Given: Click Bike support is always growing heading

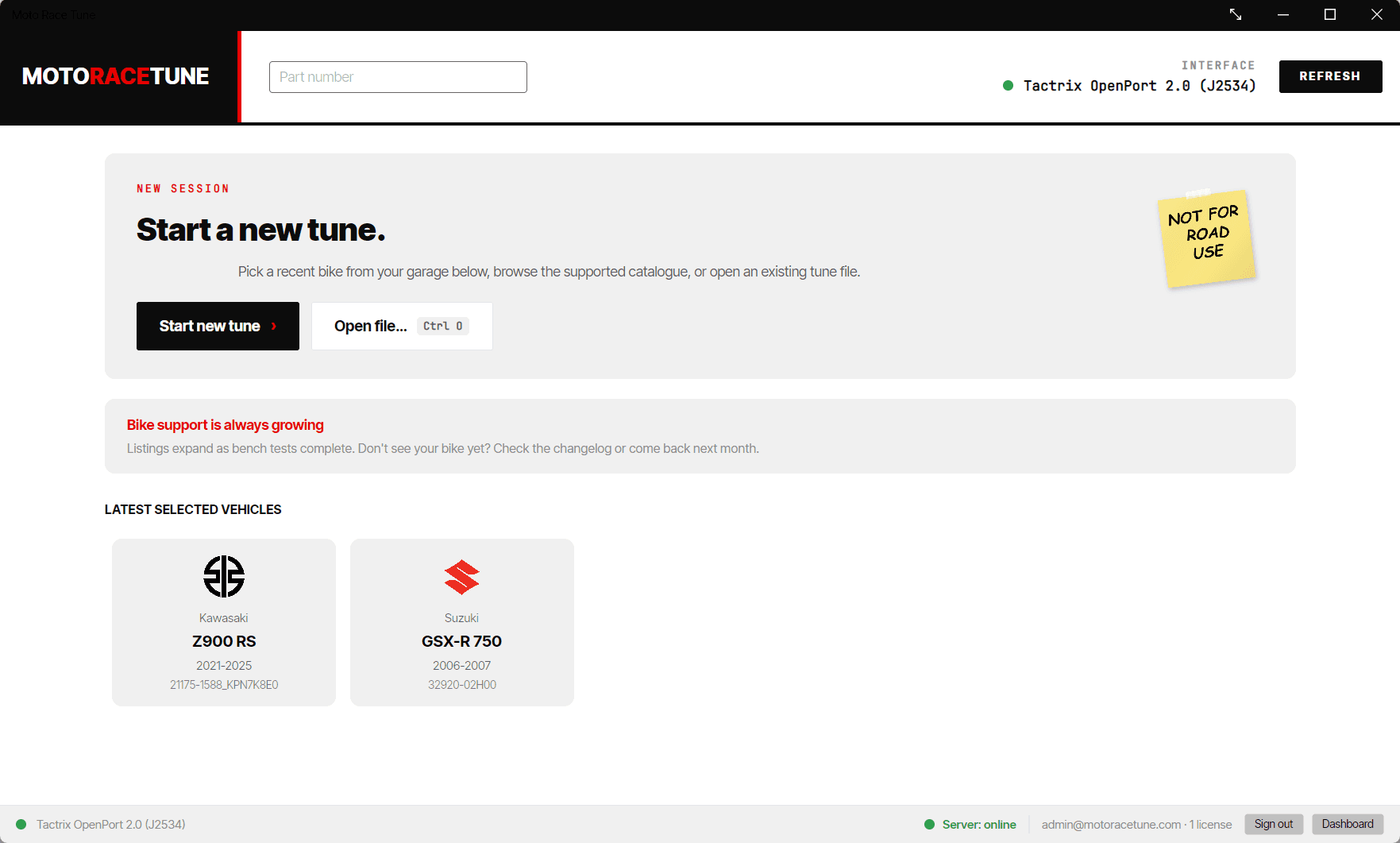Looking at the screenshot, I should 226,425.
